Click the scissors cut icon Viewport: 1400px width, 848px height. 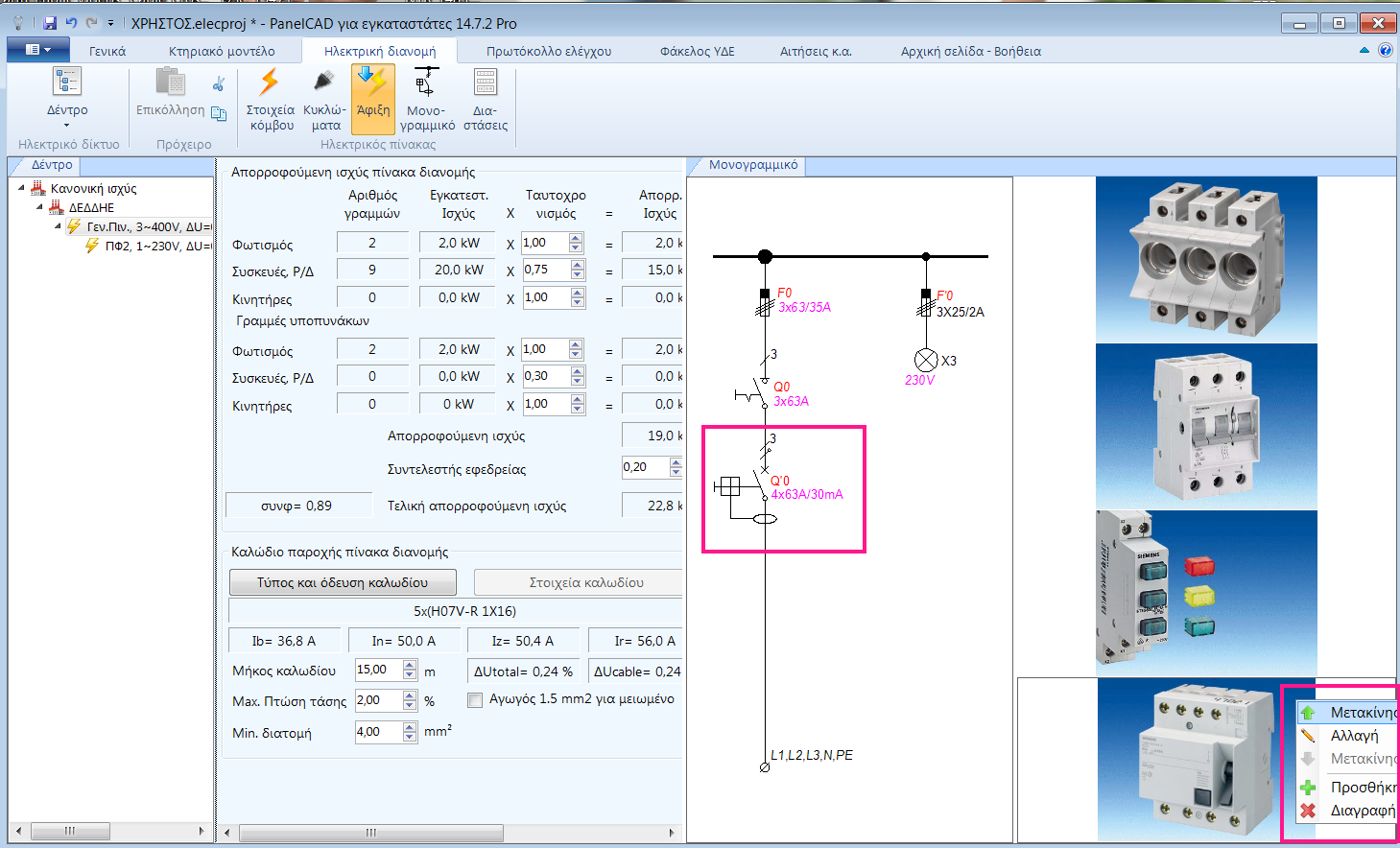pyautogui.click(x=219, y=85)
